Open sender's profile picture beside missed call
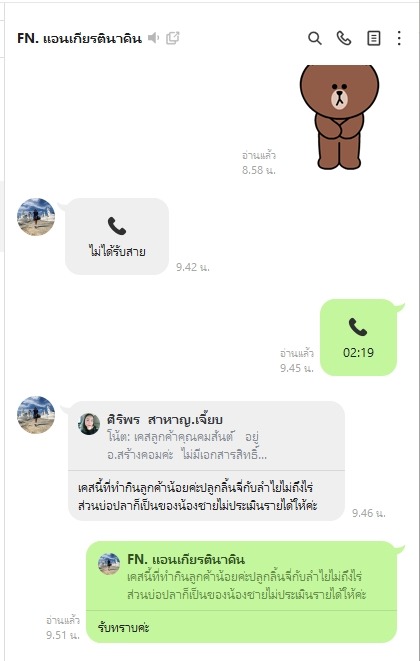Viewport: 420px width, 661px height. point(36,217)
